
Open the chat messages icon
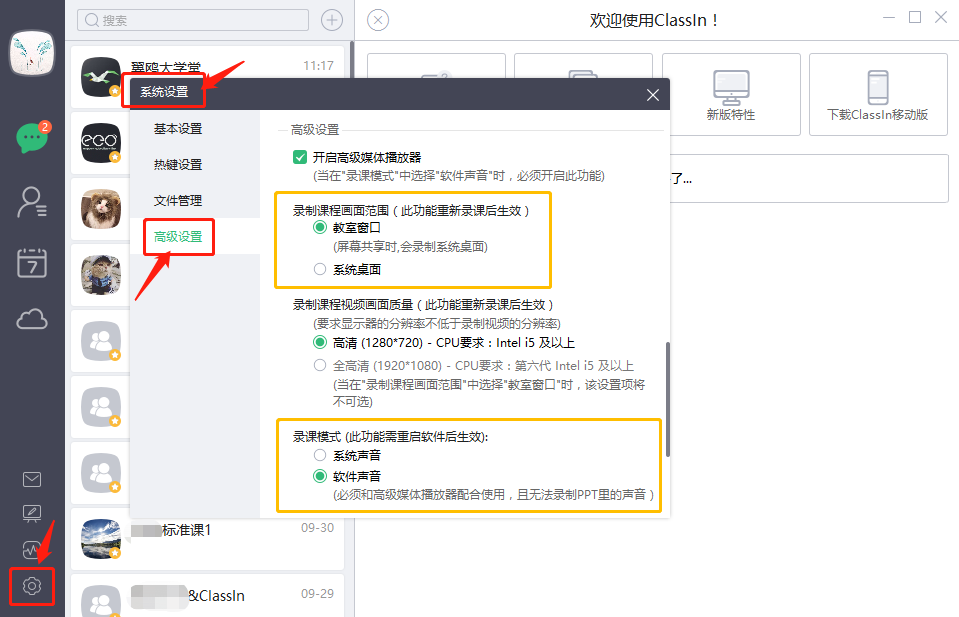(x=32, y=138)
